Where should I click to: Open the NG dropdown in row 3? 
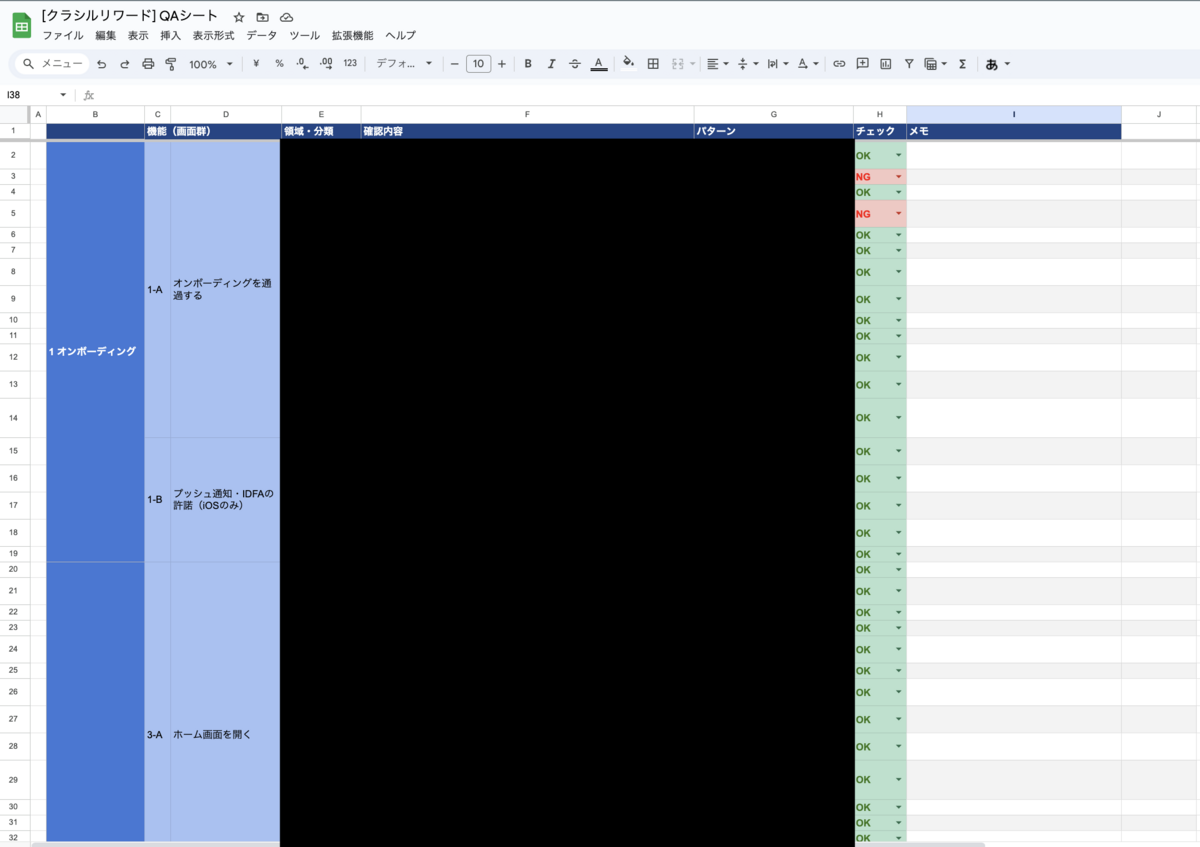click(898, 177)
